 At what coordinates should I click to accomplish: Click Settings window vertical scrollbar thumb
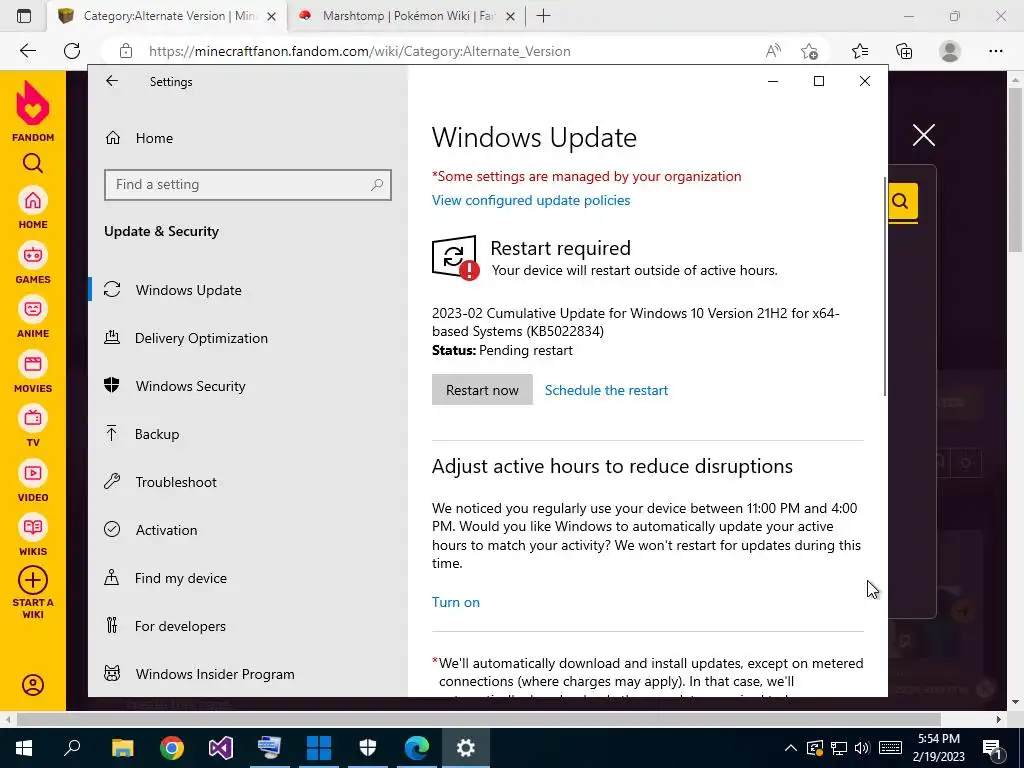[885, 286]
